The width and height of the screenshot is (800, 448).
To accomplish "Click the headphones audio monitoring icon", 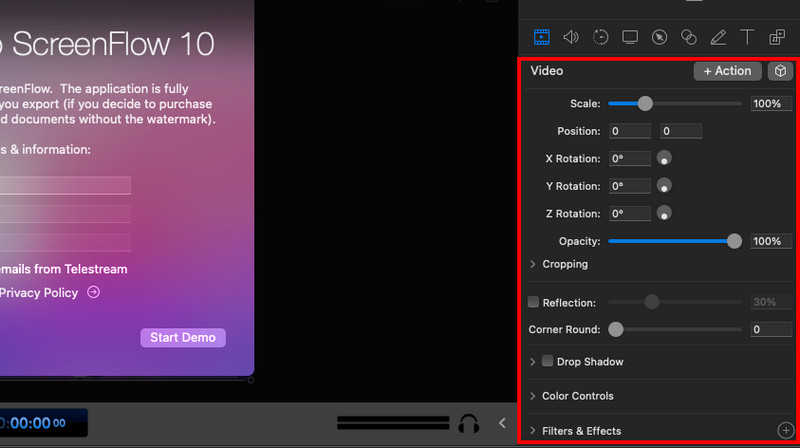I will click(x=468, y=423).
